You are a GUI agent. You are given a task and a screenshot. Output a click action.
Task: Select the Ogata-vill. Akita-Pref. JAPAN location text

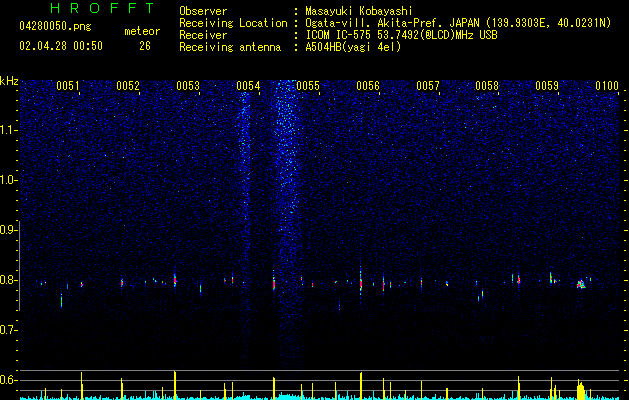click(x=458, y=23)
